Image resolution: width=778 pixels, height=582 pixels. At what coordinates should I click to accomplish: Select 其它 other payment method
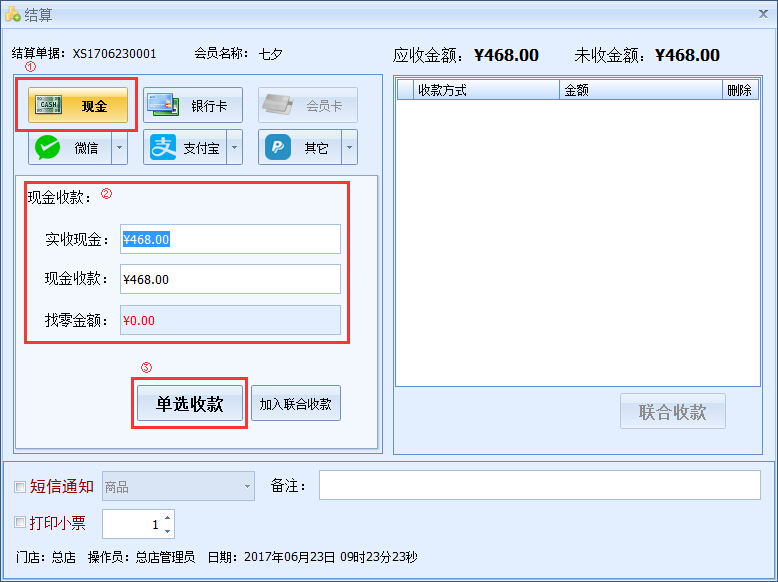[279, 148]
